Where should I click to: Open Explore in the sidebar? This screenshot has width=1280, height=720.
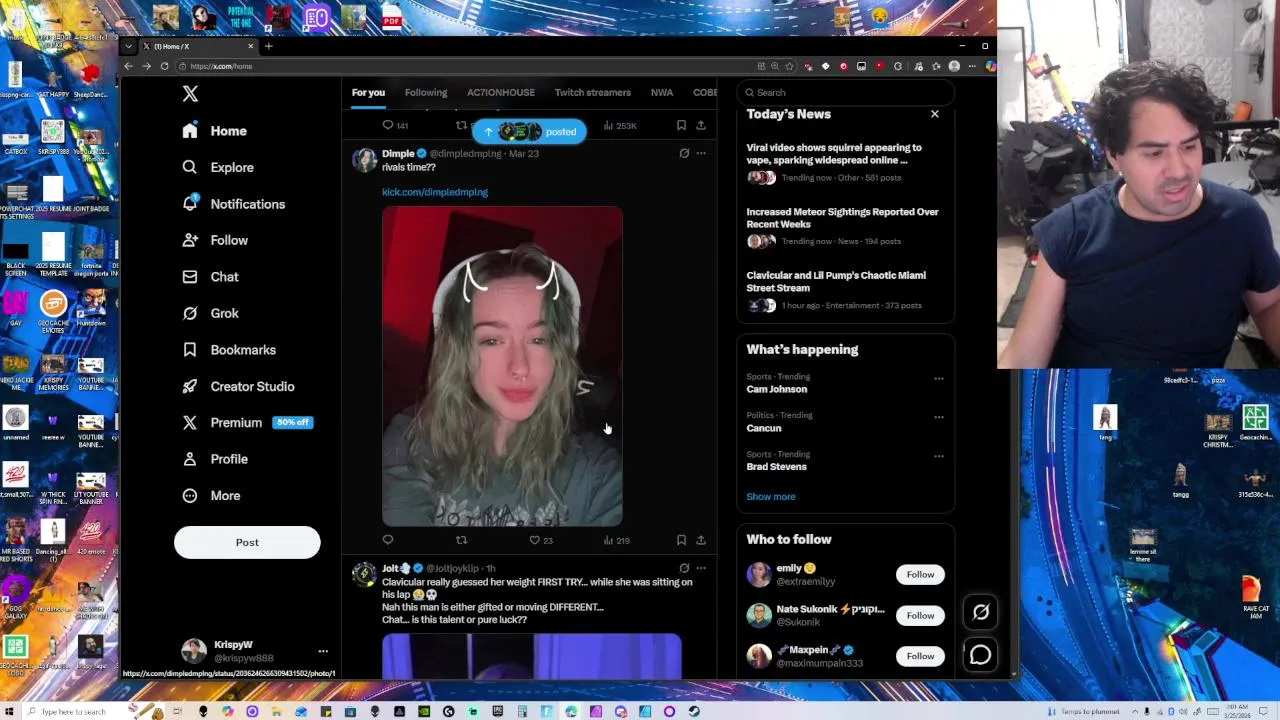[218, 167]
